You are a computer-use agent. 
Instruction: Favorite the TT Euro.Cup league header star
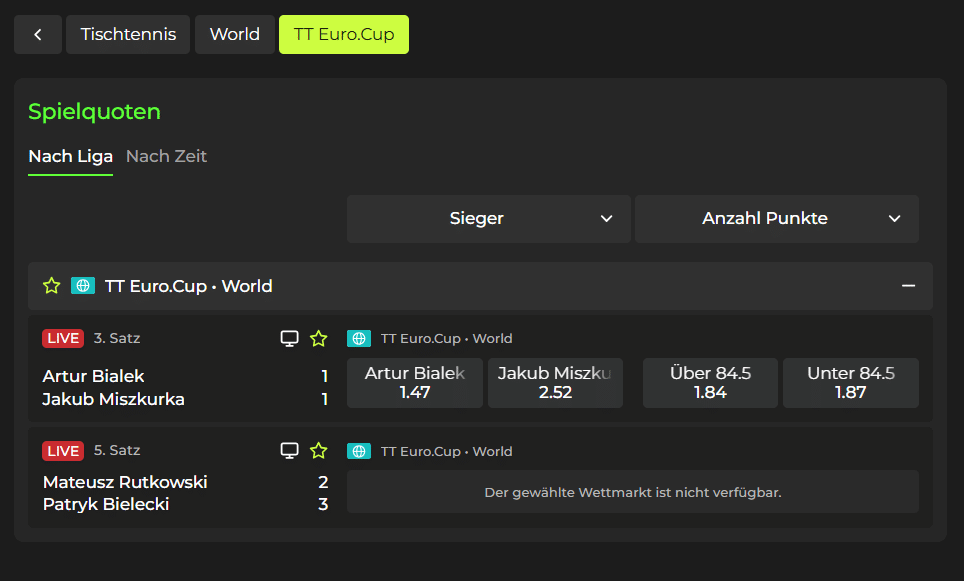pos(52,286)
